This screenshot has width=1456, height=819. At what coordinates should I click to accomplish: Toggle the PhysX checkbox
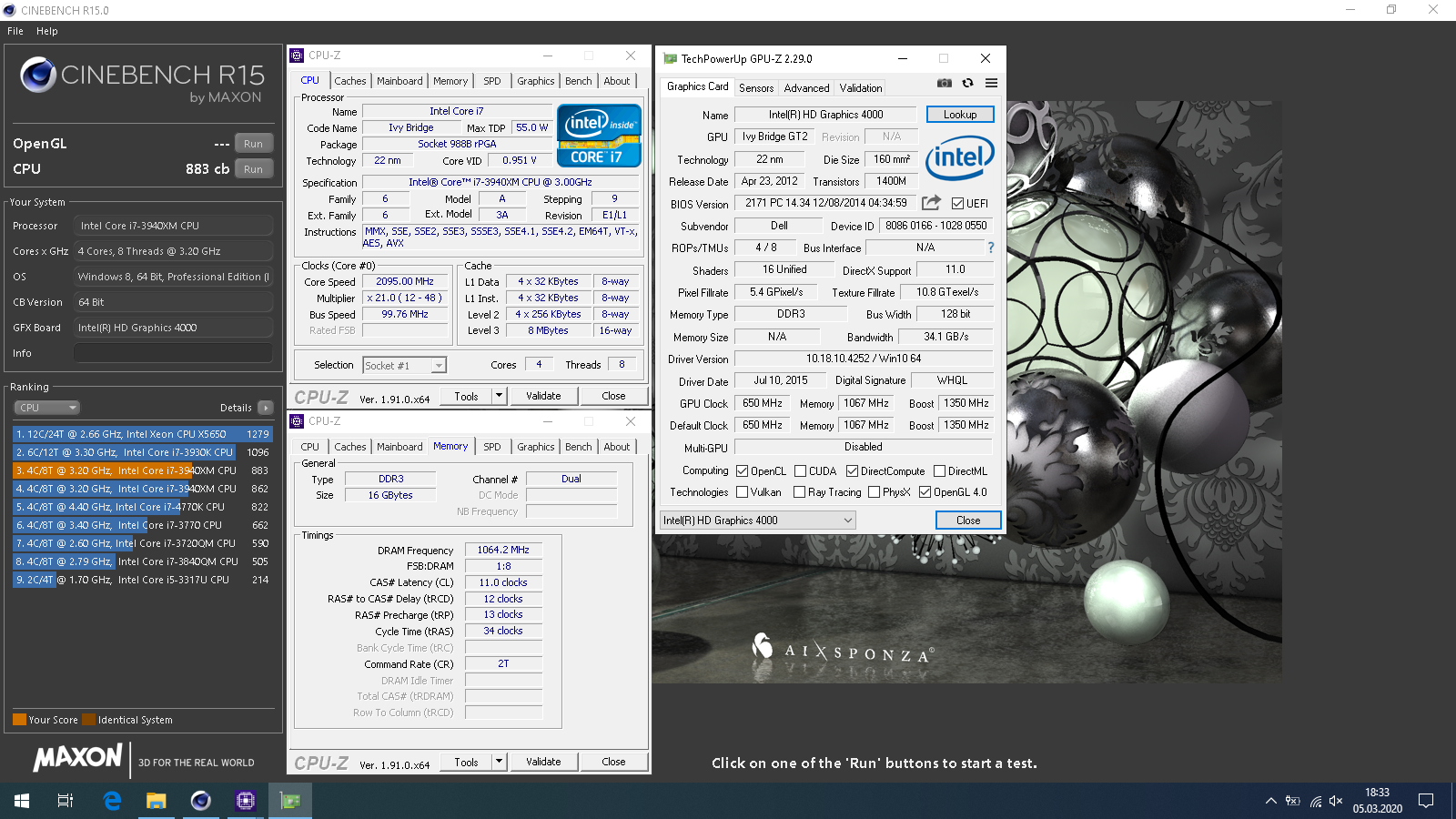874,491
